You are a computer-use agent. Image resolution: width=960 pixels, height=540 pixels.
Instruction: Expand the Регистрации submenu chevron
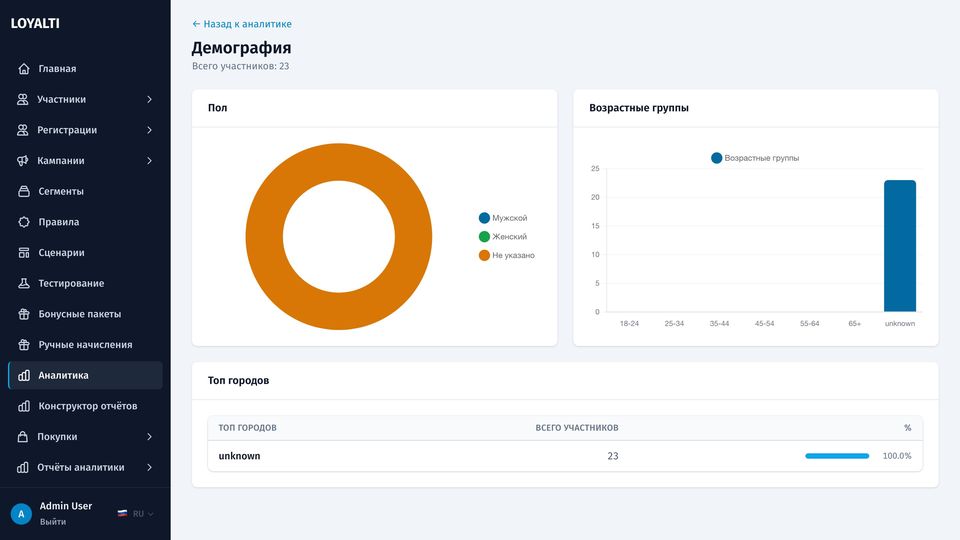point(149,130)
